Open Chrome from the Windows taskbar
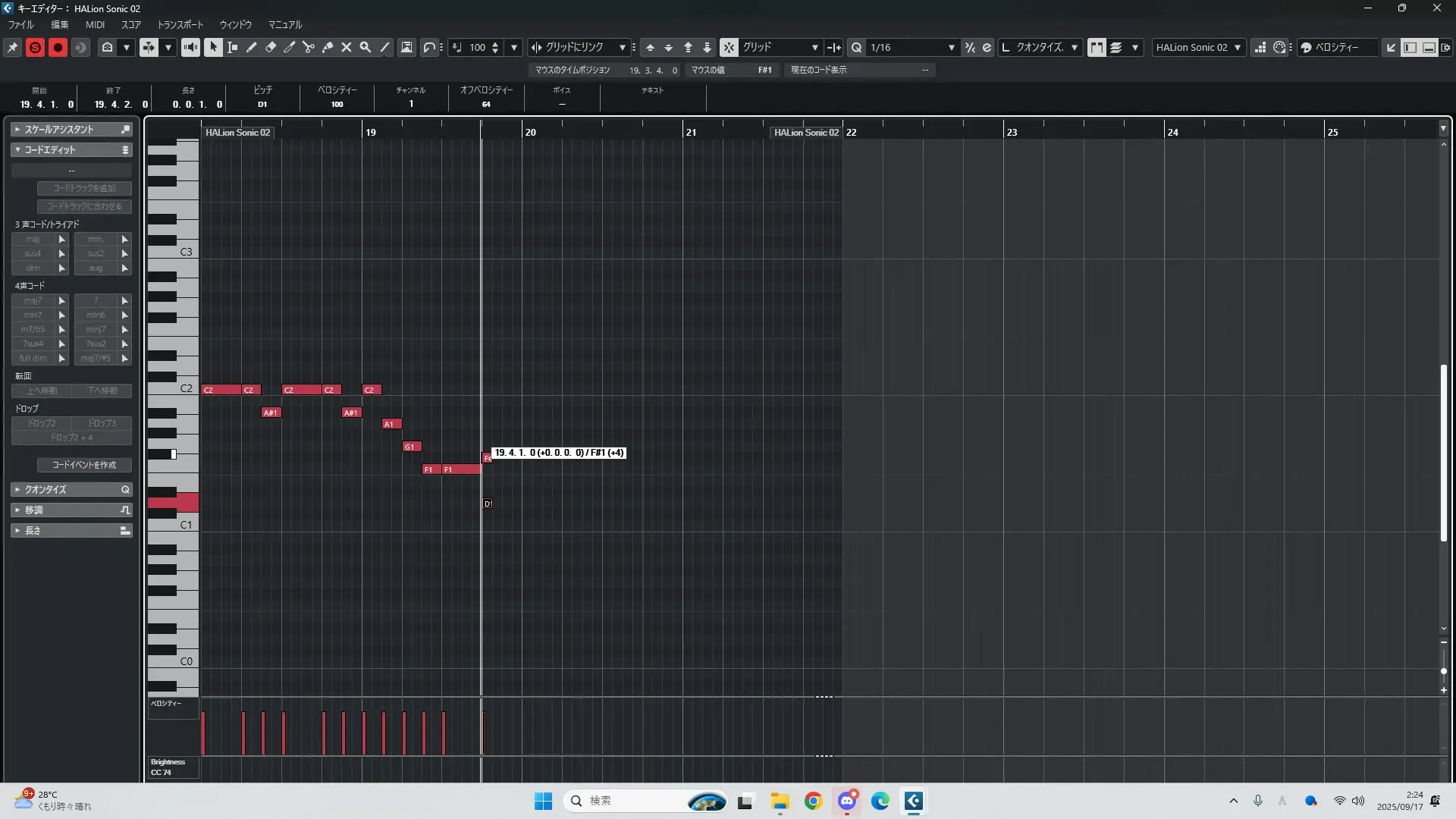The height and width of the screenshot is (819, 1456). 813,801
